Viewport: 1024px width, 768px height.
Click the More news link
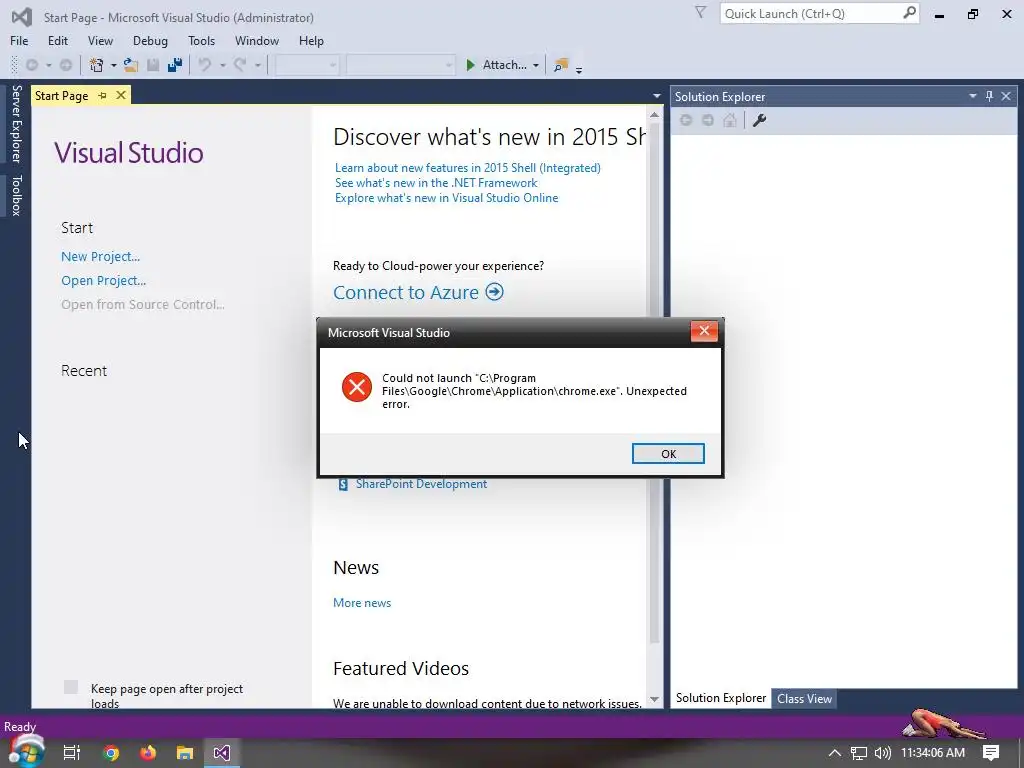click(x=362, y=603)
